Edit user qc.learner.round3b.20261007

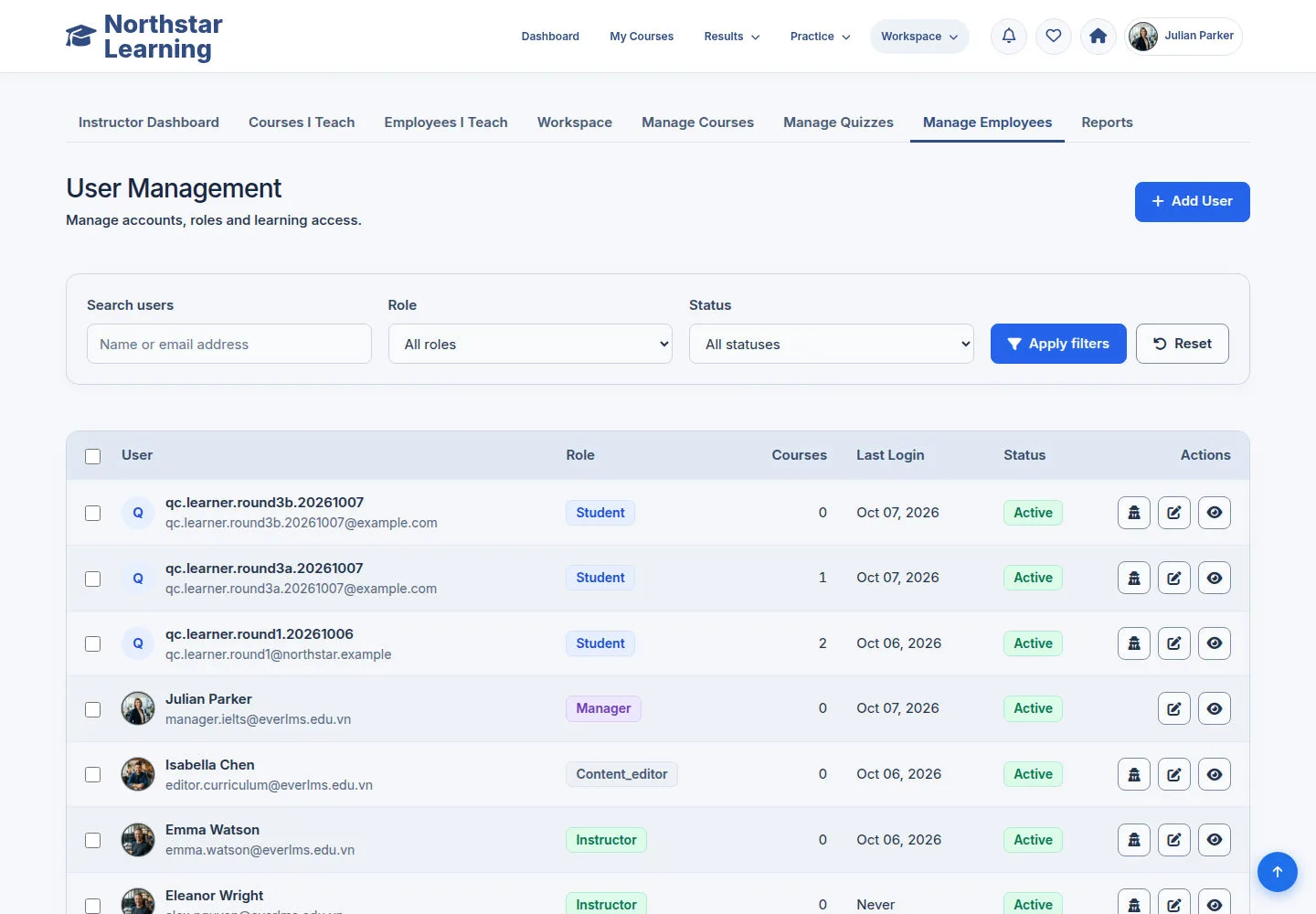point(1174,513)
